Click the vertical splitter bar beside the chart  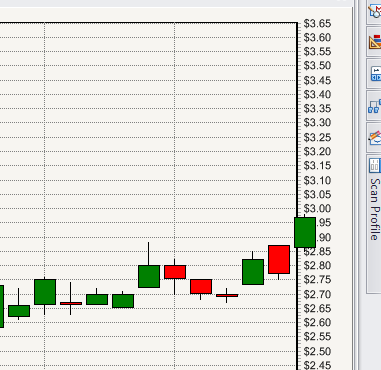click(x=355, y=185)
